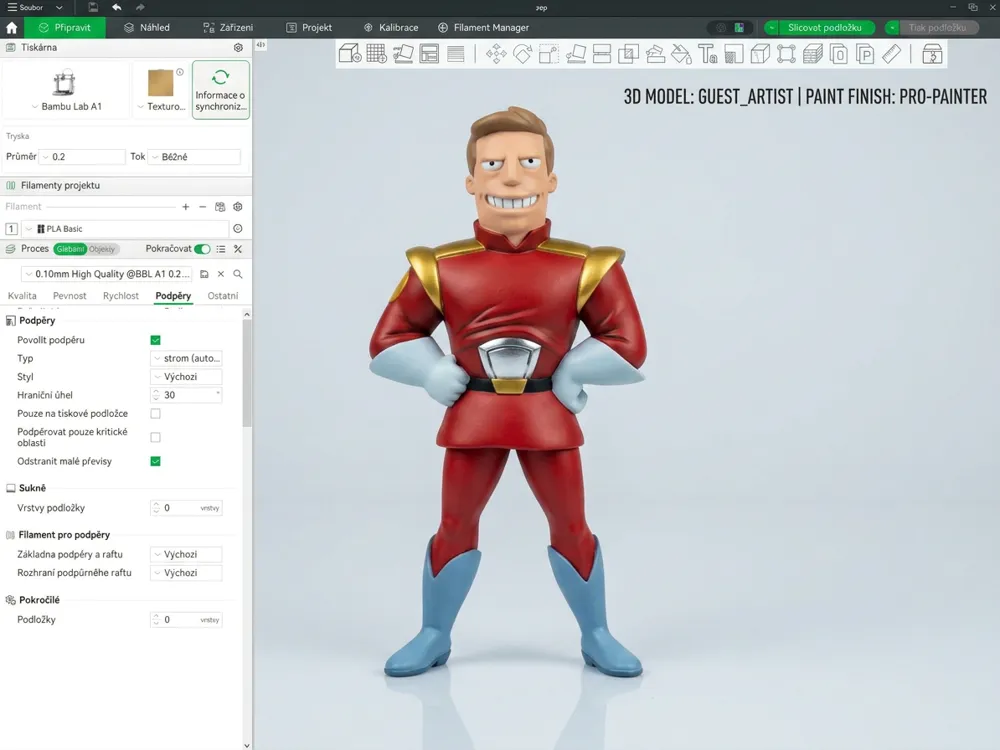Click the parameter list icon beside Pokračovat
Viewport: 1000px width, 750px height.
click(x=221, y=249)
